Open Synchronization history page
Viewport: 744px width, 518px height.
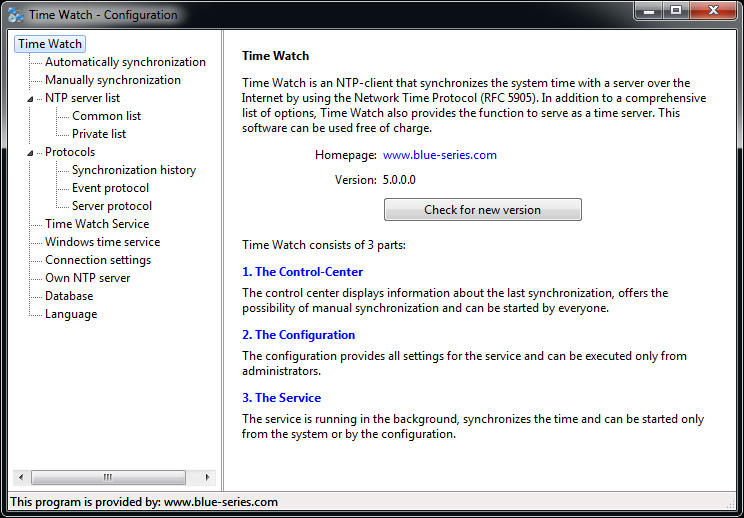click(x=134, y=170)
